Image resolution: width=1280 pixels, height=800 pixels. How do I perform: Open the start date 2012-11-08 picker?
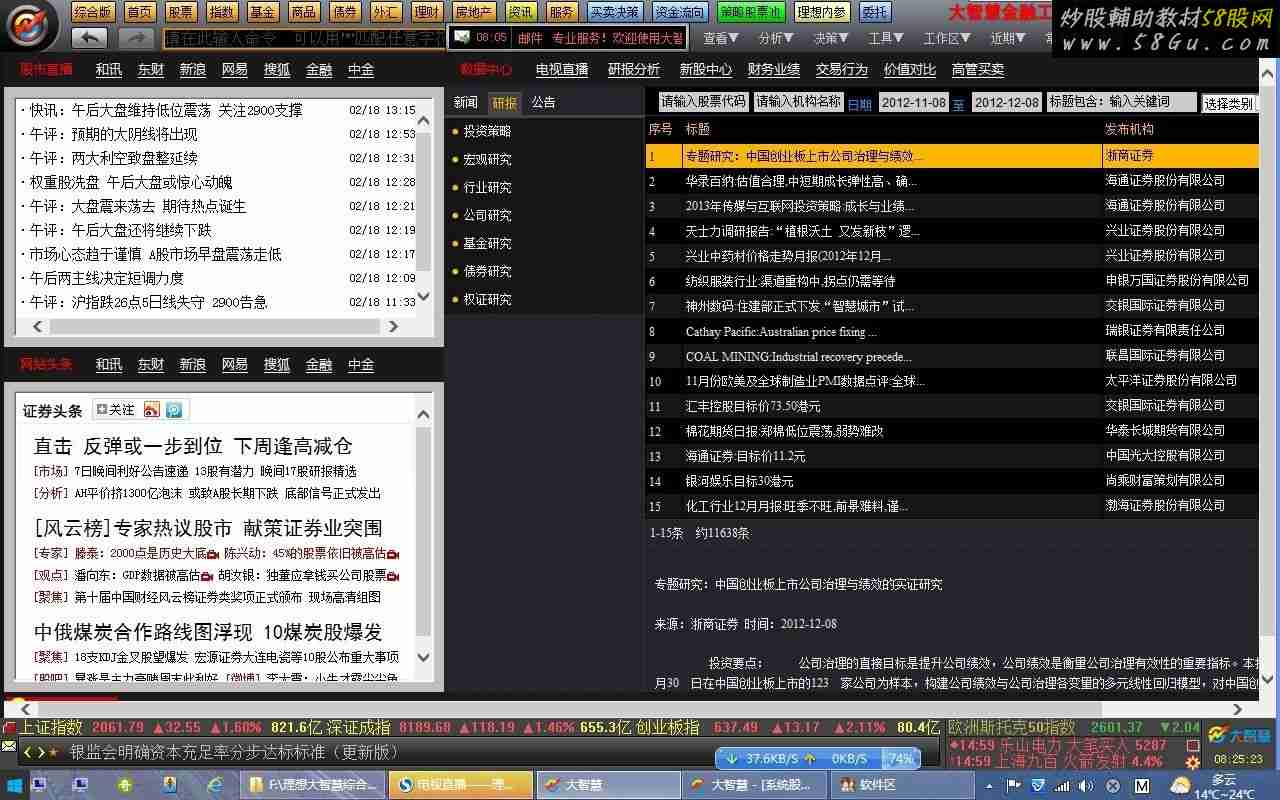tap(913, 102)
